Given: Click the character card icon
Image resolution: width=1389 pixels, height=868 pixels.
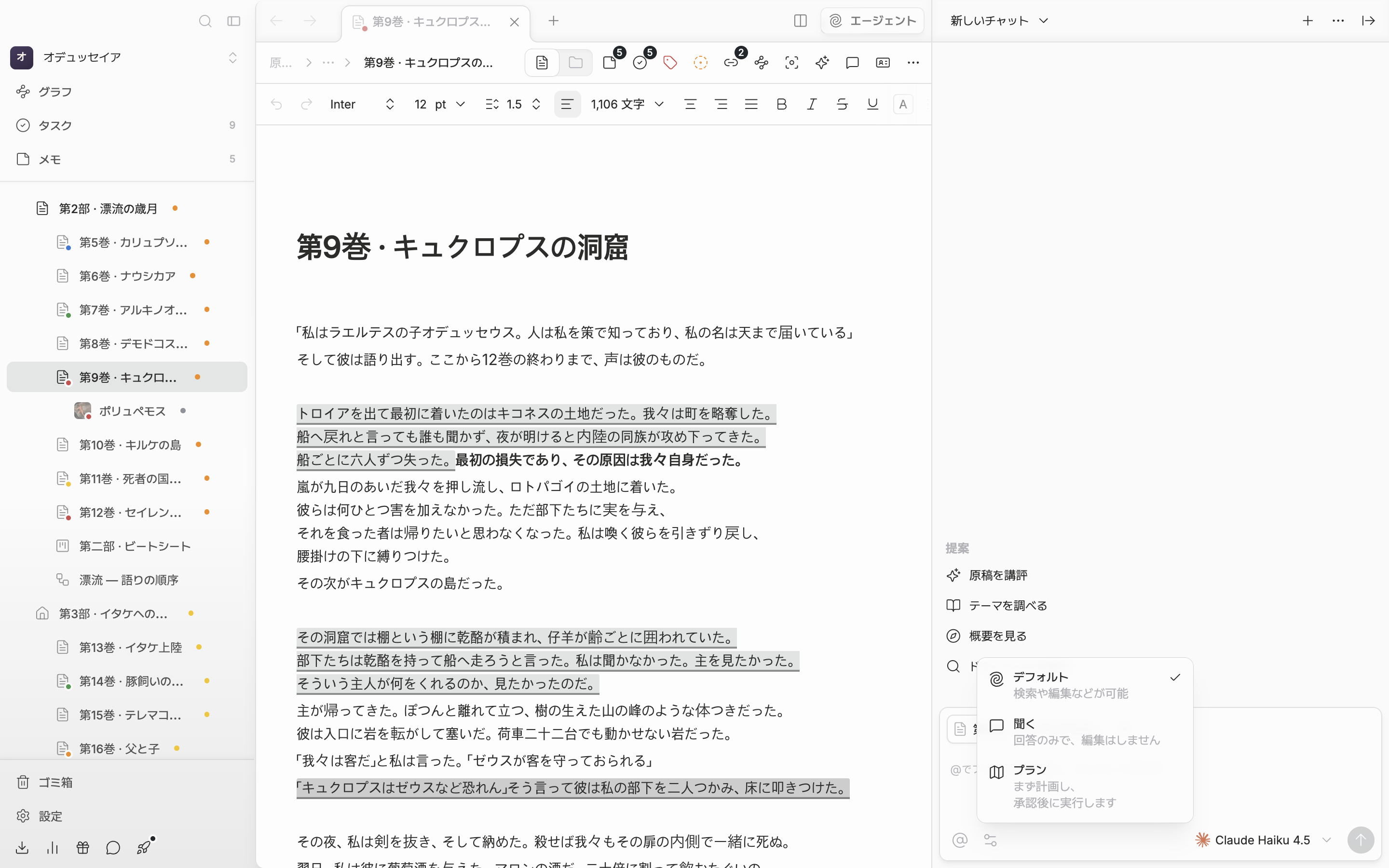Looking at the screenshot, I should pyautogui.click(x=883, y=63).
